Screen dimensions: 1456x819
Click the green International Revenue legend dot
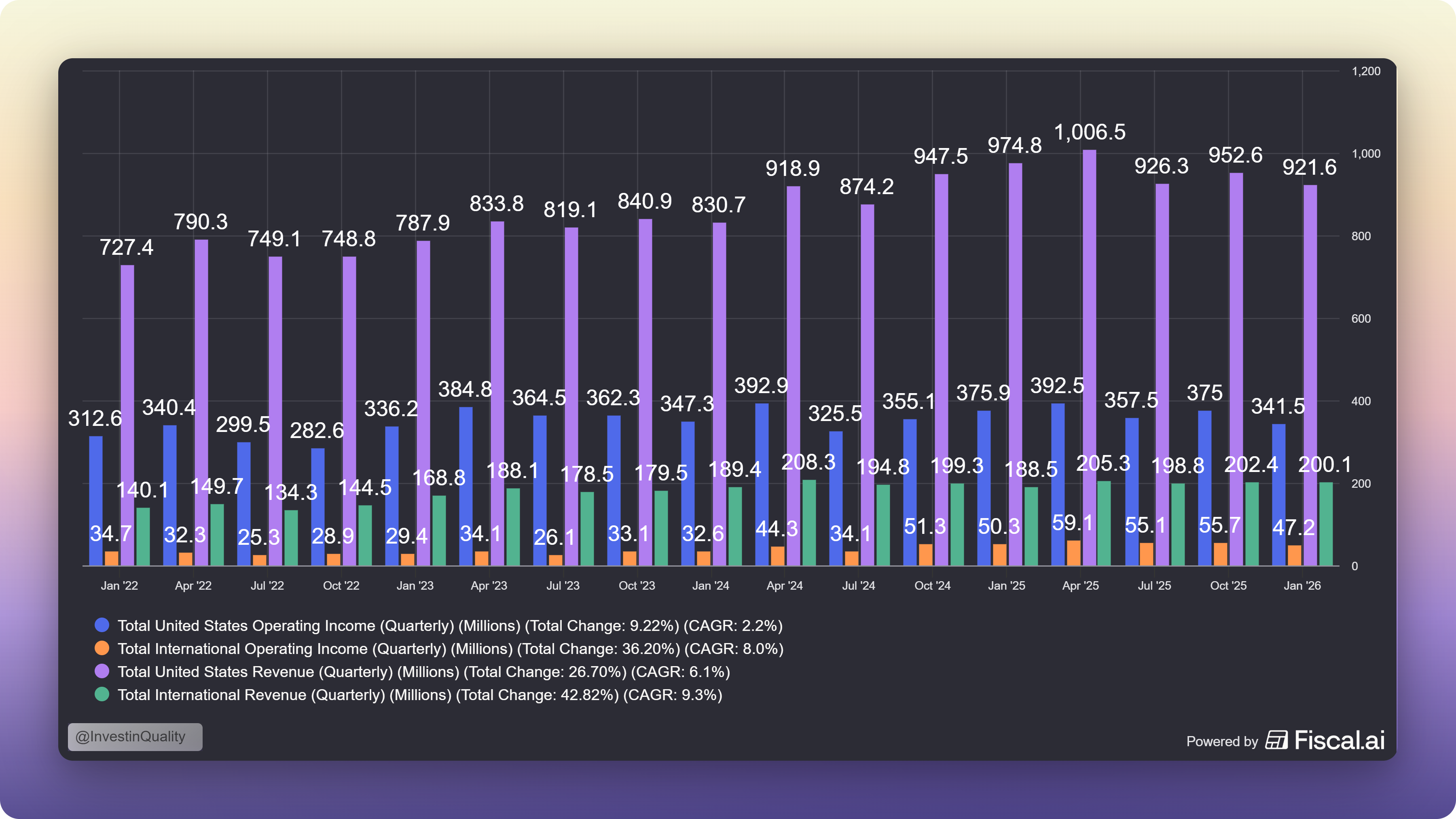(102, 695)
